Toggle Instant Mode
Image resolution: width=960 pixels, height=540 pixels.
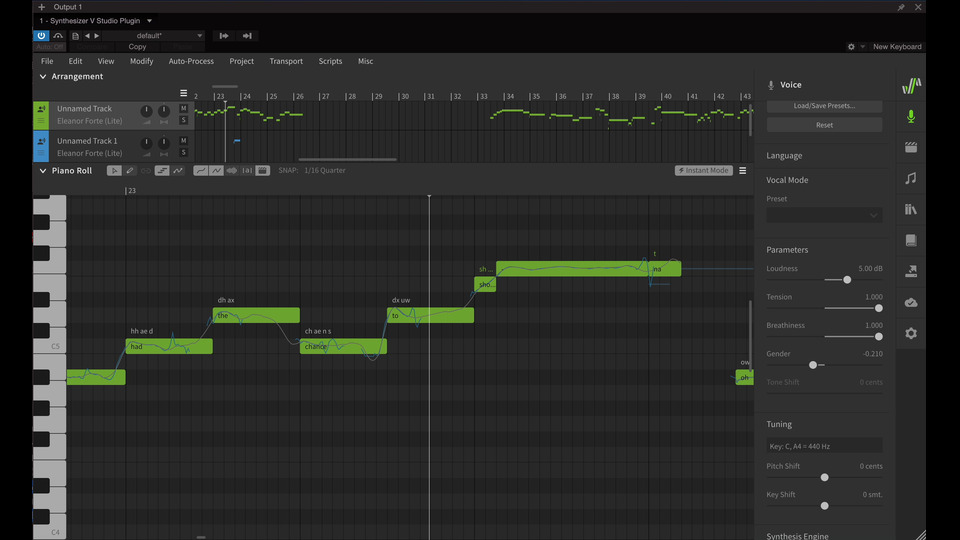tap(703, 171)
